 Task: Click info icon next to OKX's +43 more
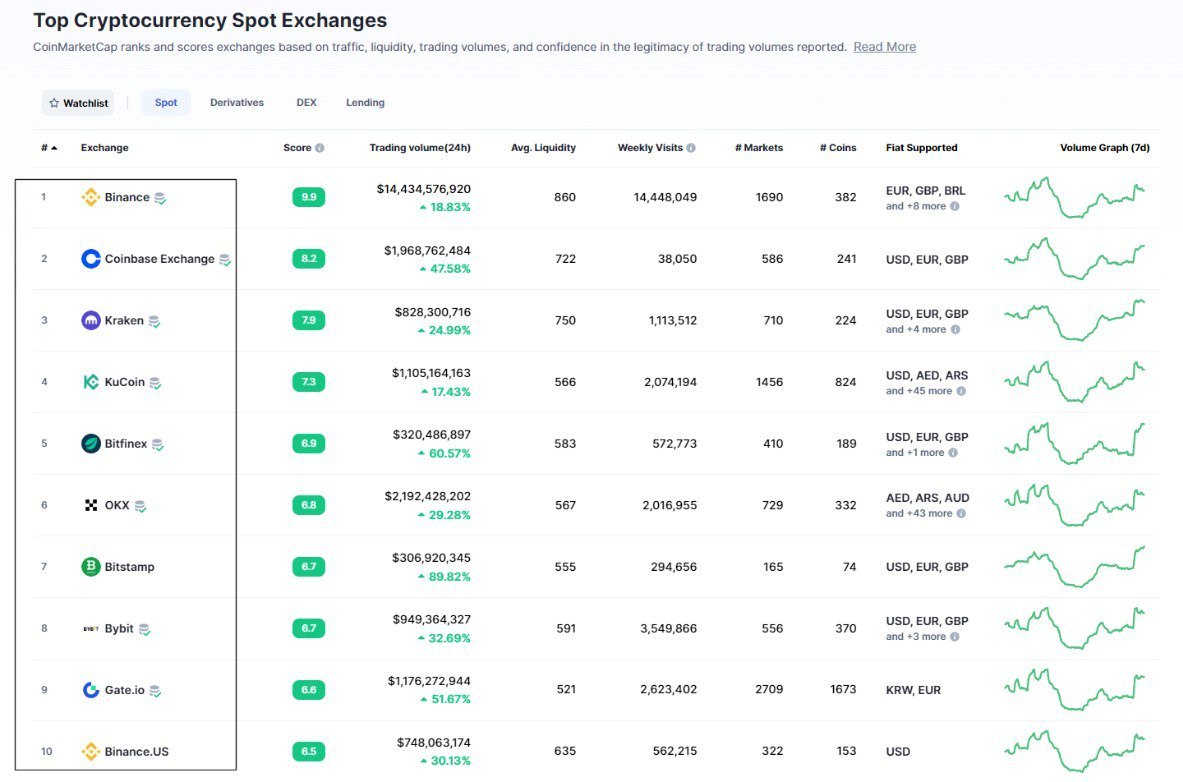[961, 513]
